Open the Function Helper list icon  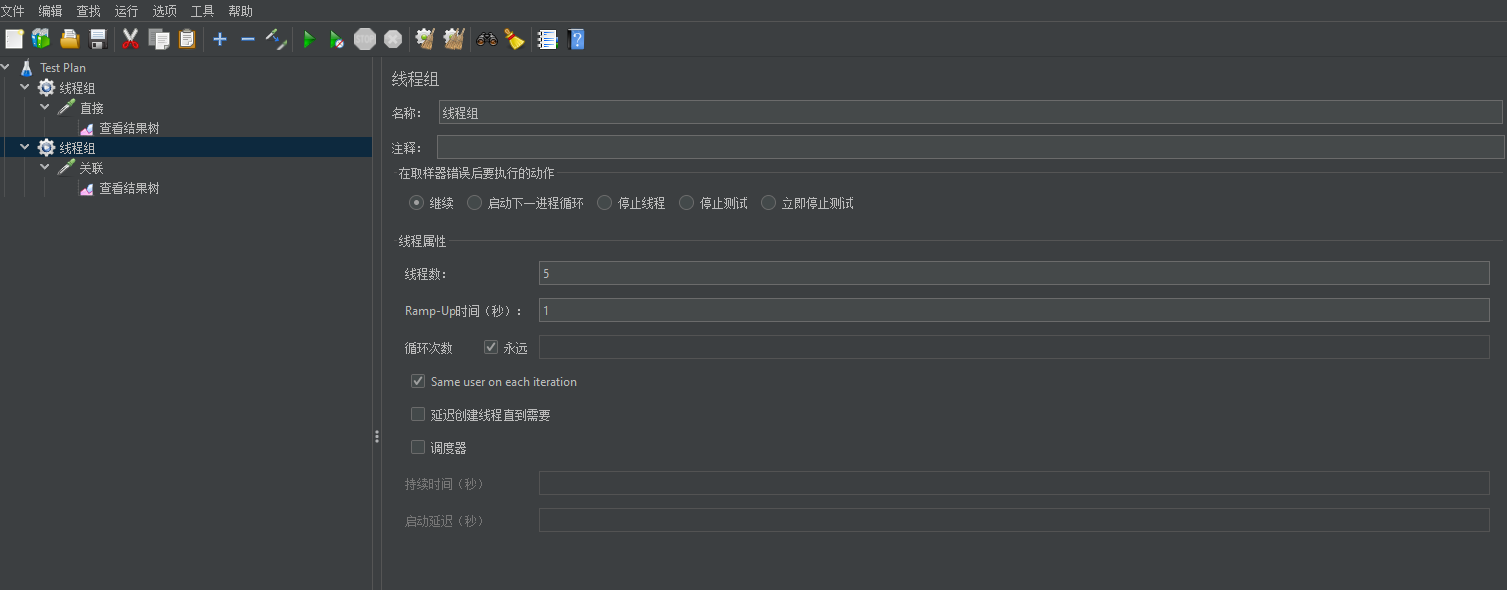pos(547,39)
